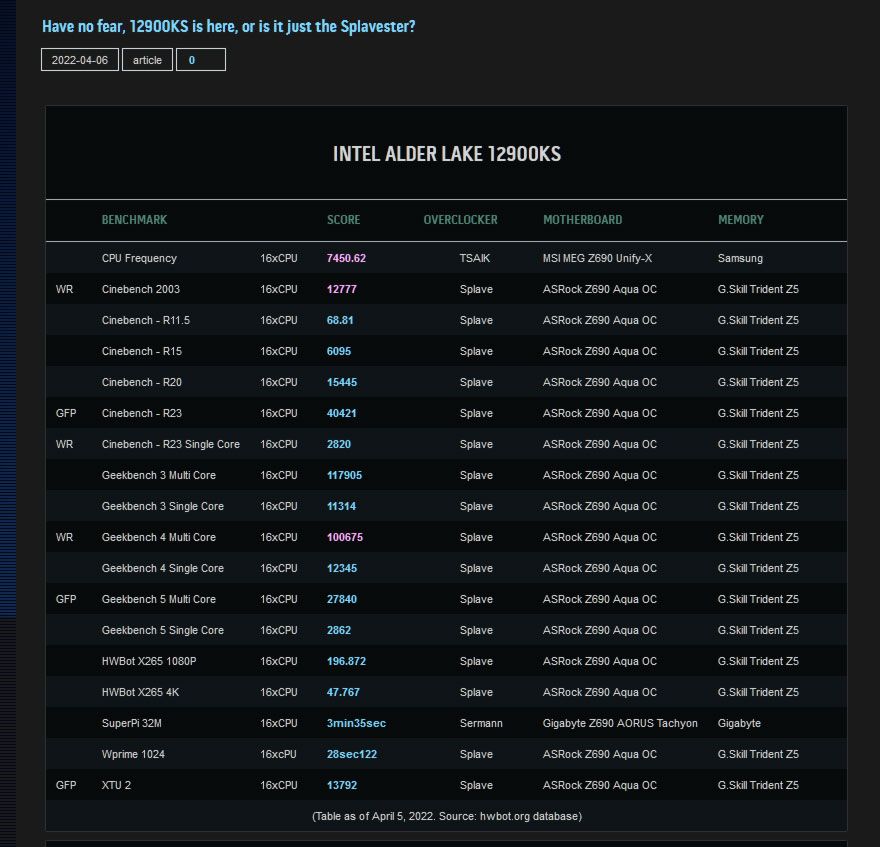The height and width of the screenshot is (847, 880).
Task: Open the CPU Frequency score 7450.62
Action: click(x=346, y=258)
